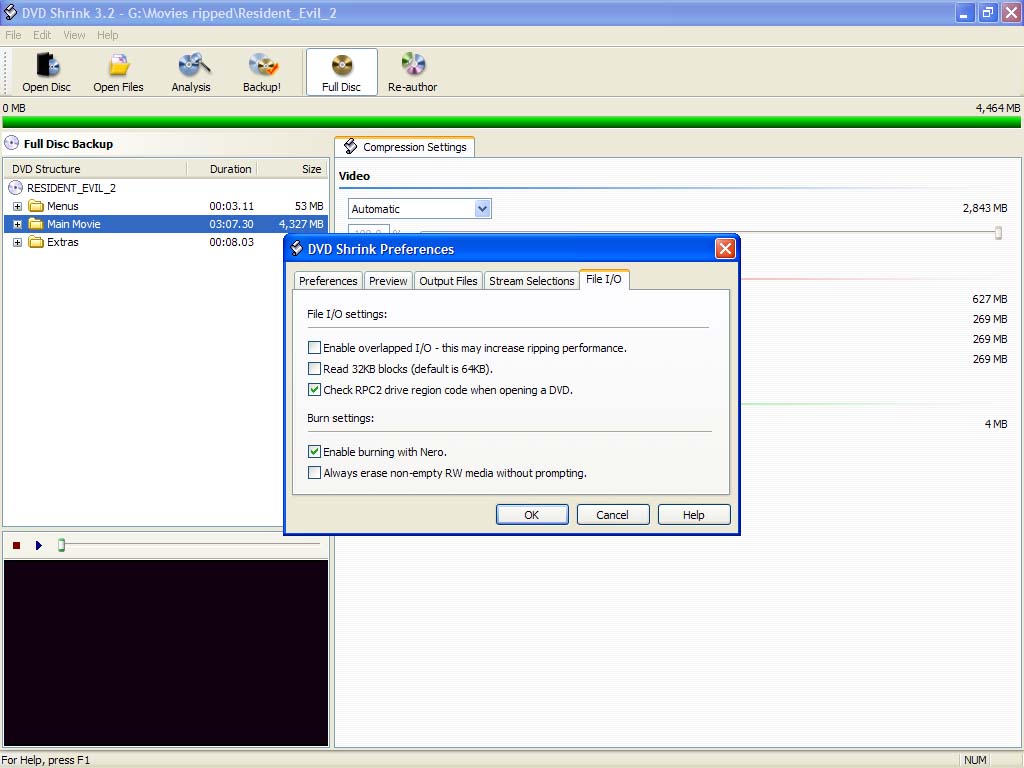Switch to the Output Files tab
The height and width of the screenshot is (768, 1024).
(448, 281)
